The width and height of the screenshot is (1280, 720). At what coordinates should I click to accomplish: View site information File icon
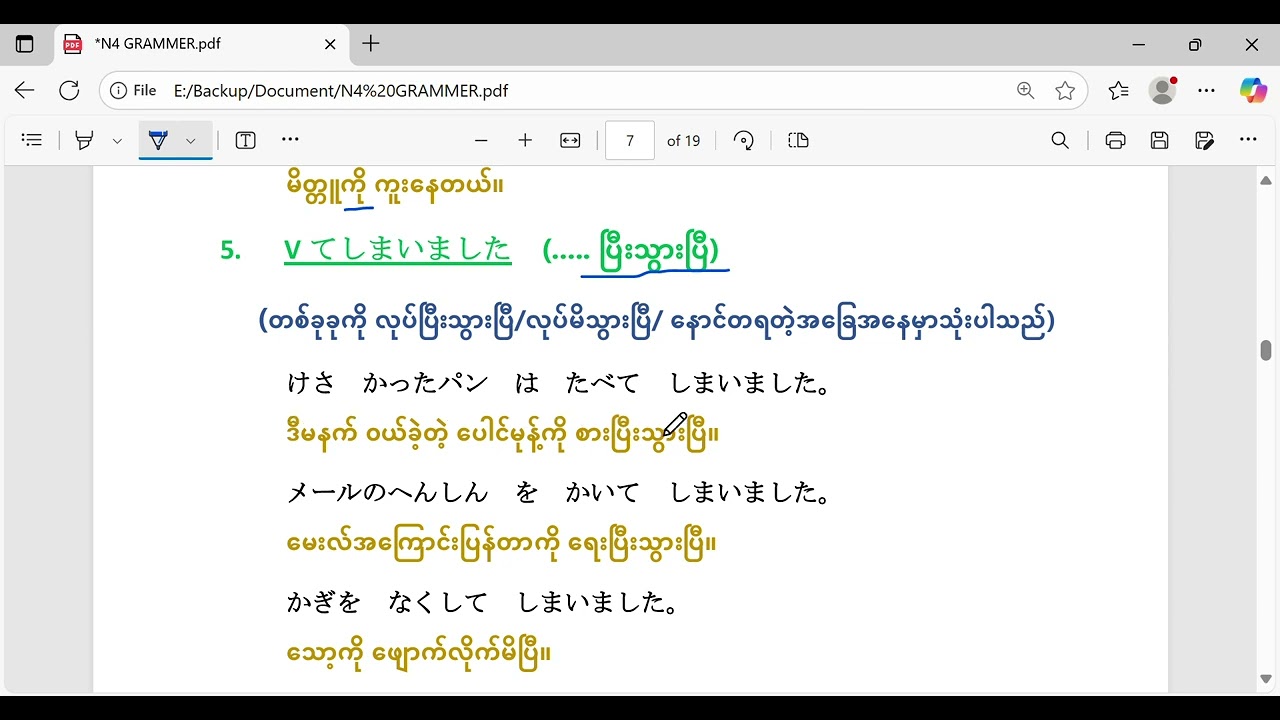click(x=133, y=90)
